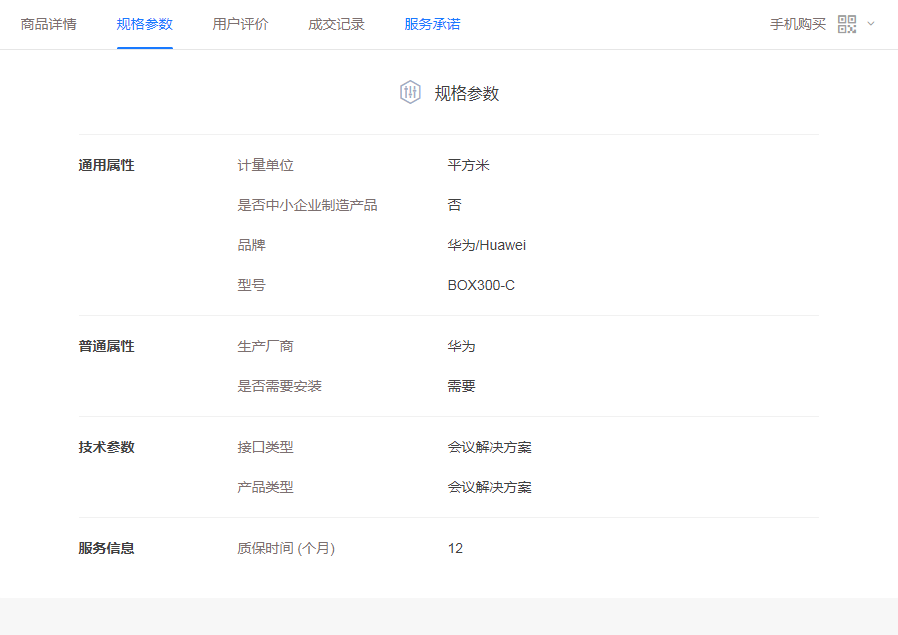This screenshot has height=635, width=898.
Task: Click the 华为 manufacturer value
Action: [x=461, y=346]
